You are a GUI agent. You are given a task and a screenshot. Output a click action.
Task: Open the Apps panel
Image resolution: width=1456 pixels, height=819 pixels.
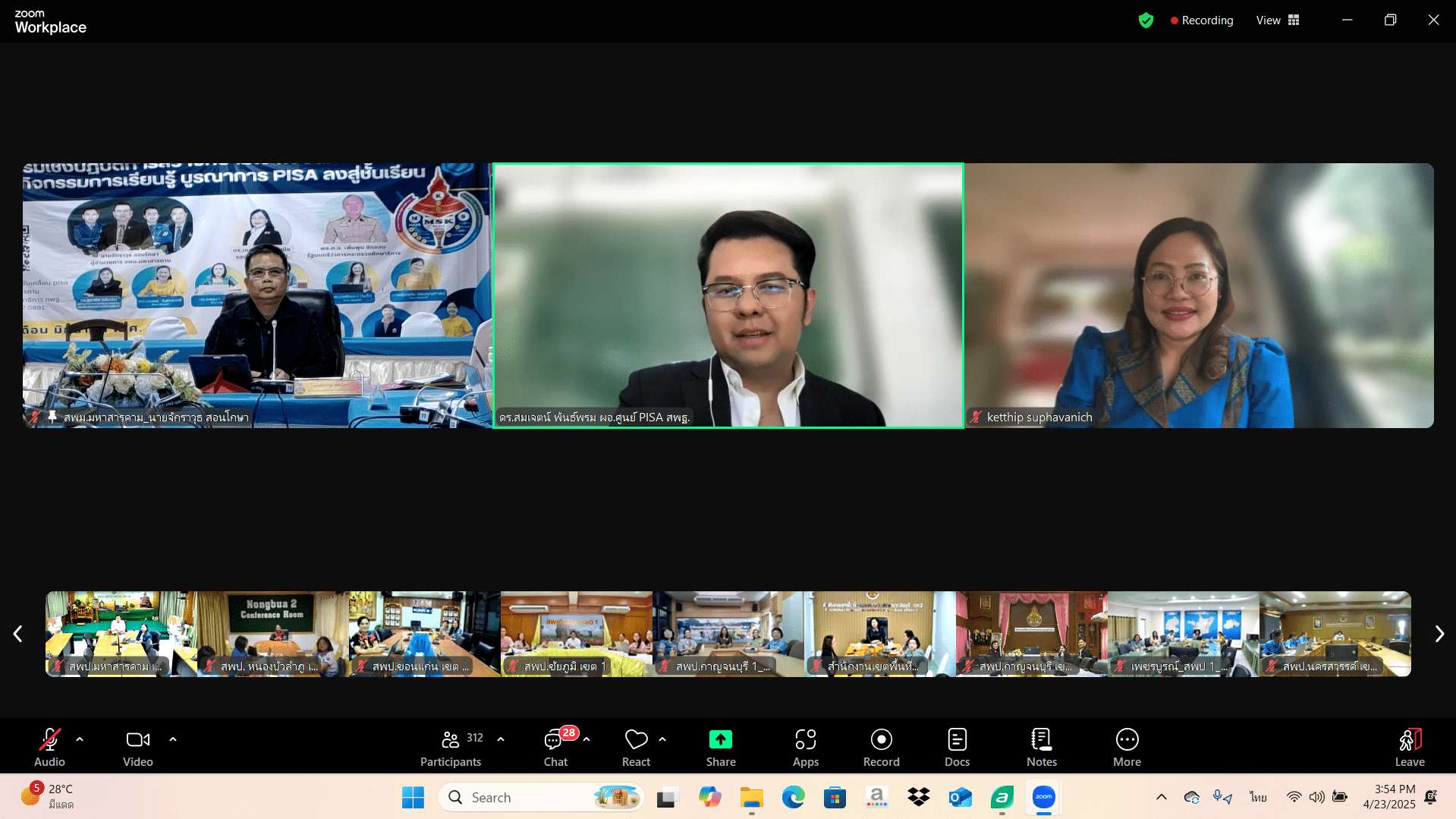pyautogui.click(x=806, y=747)
